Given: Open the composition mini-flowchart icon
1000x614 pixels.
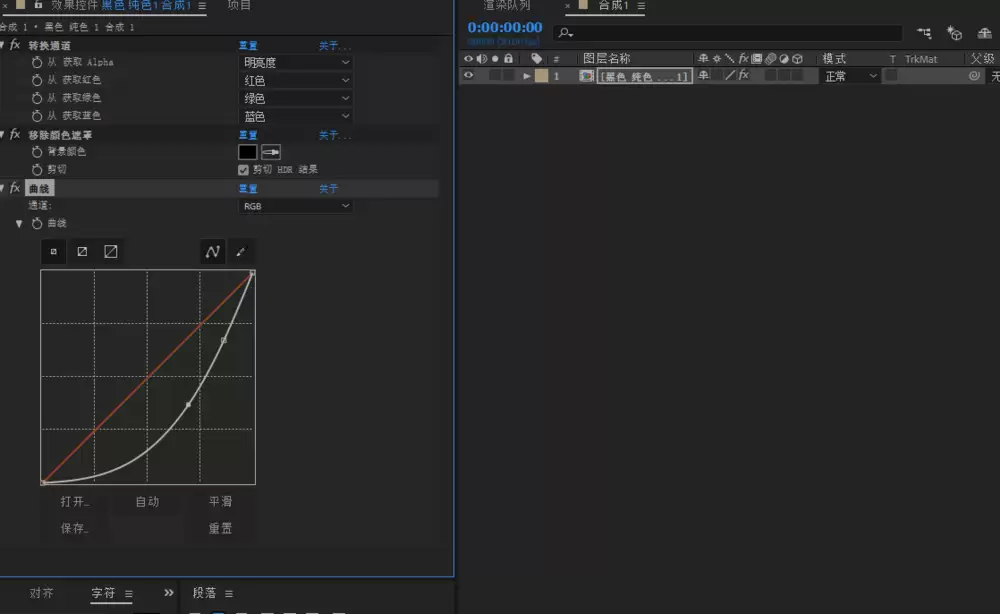Looking at the screenshot, I should (924, 33).
